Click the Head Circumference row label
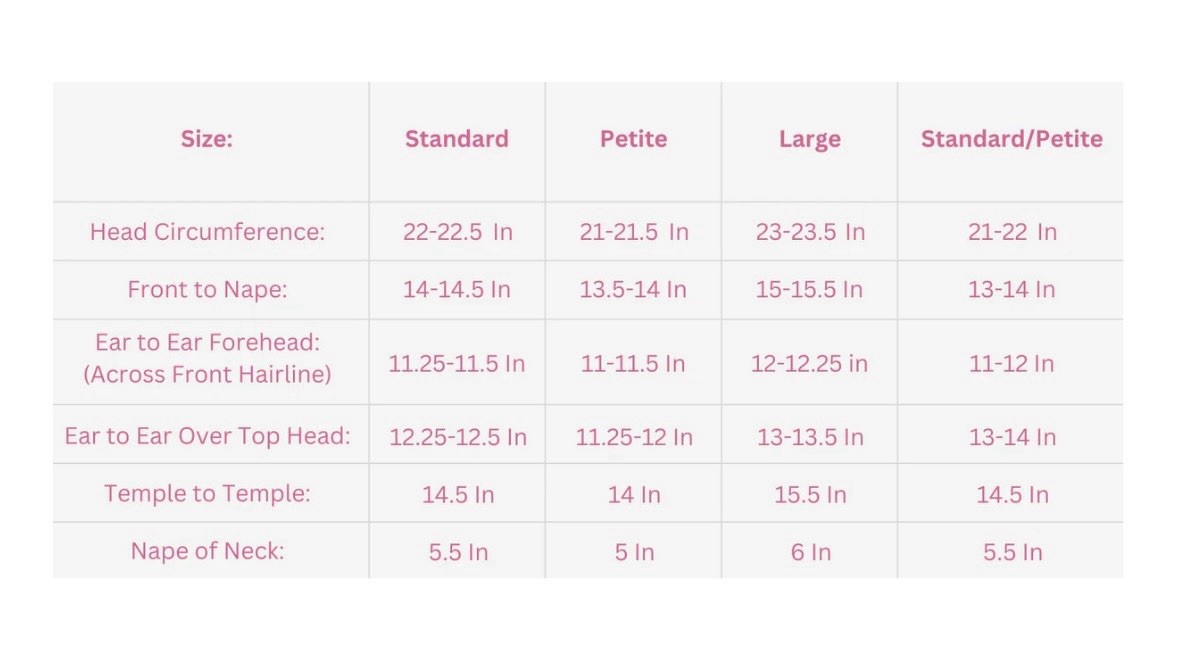 pos(207,232)
